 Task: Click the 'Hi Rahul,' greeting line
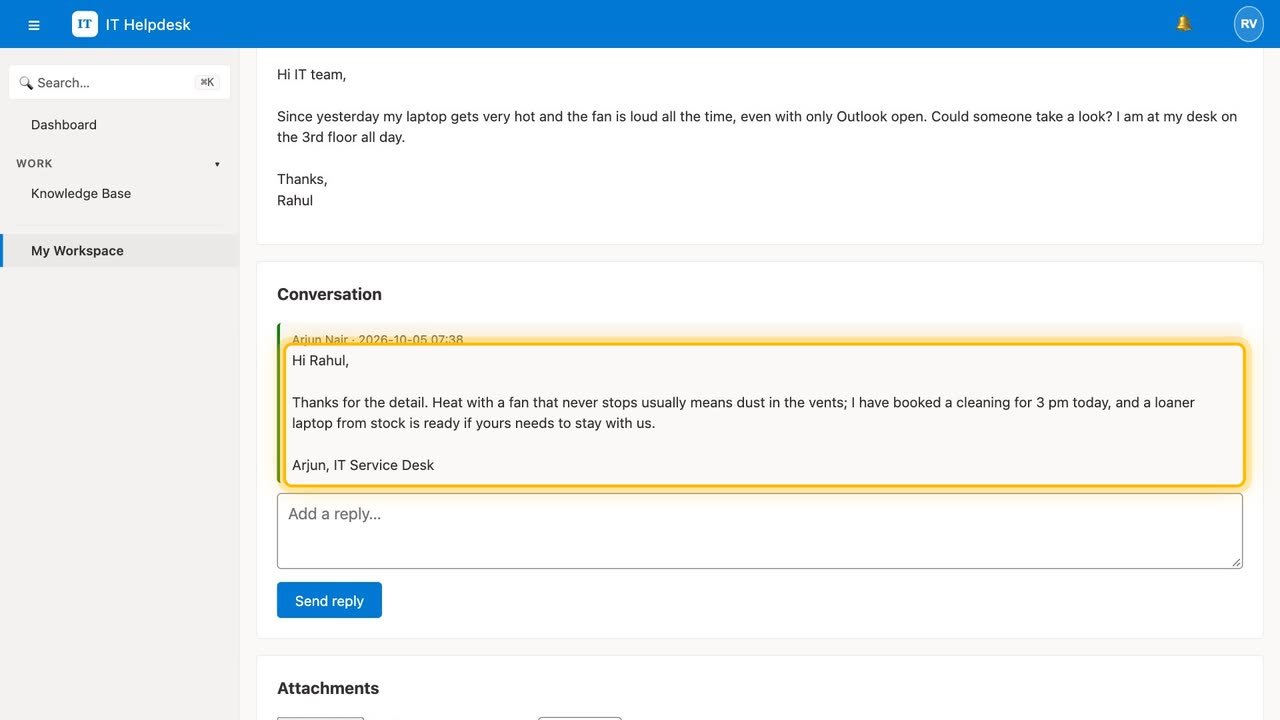pyautogui.click(x=321, y=360)
